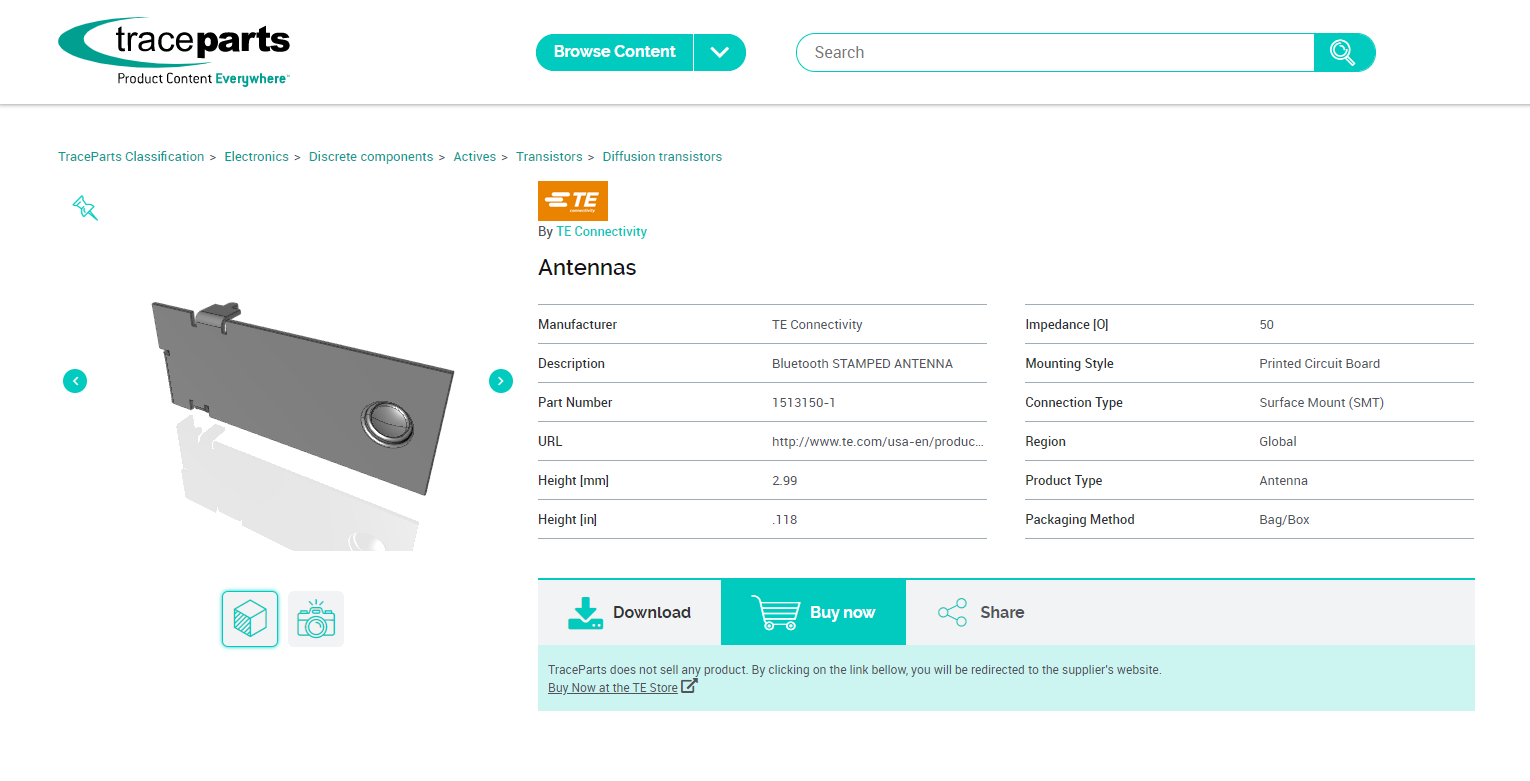
Task: Click the TraceParts logo
Action: 174,51
